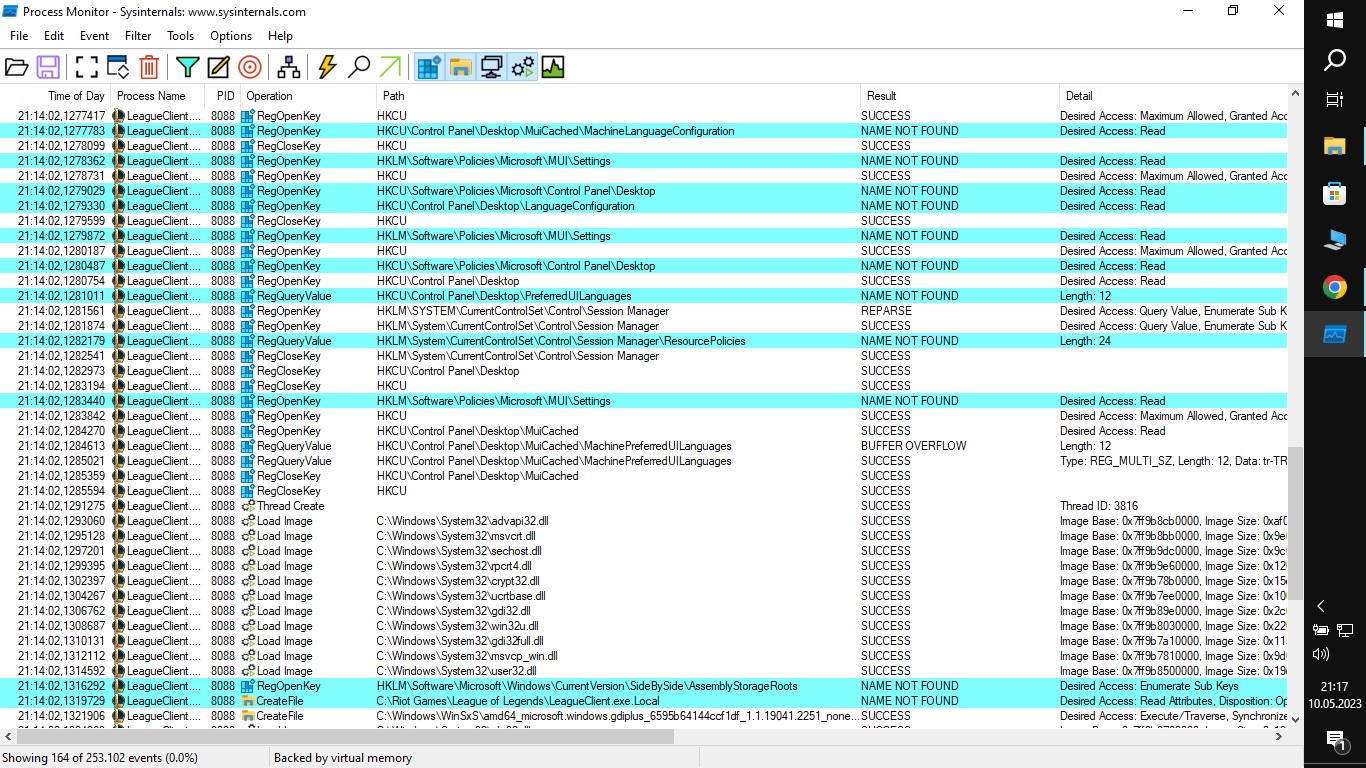
Task: Click the PID column header
Action: click(222, 96)
